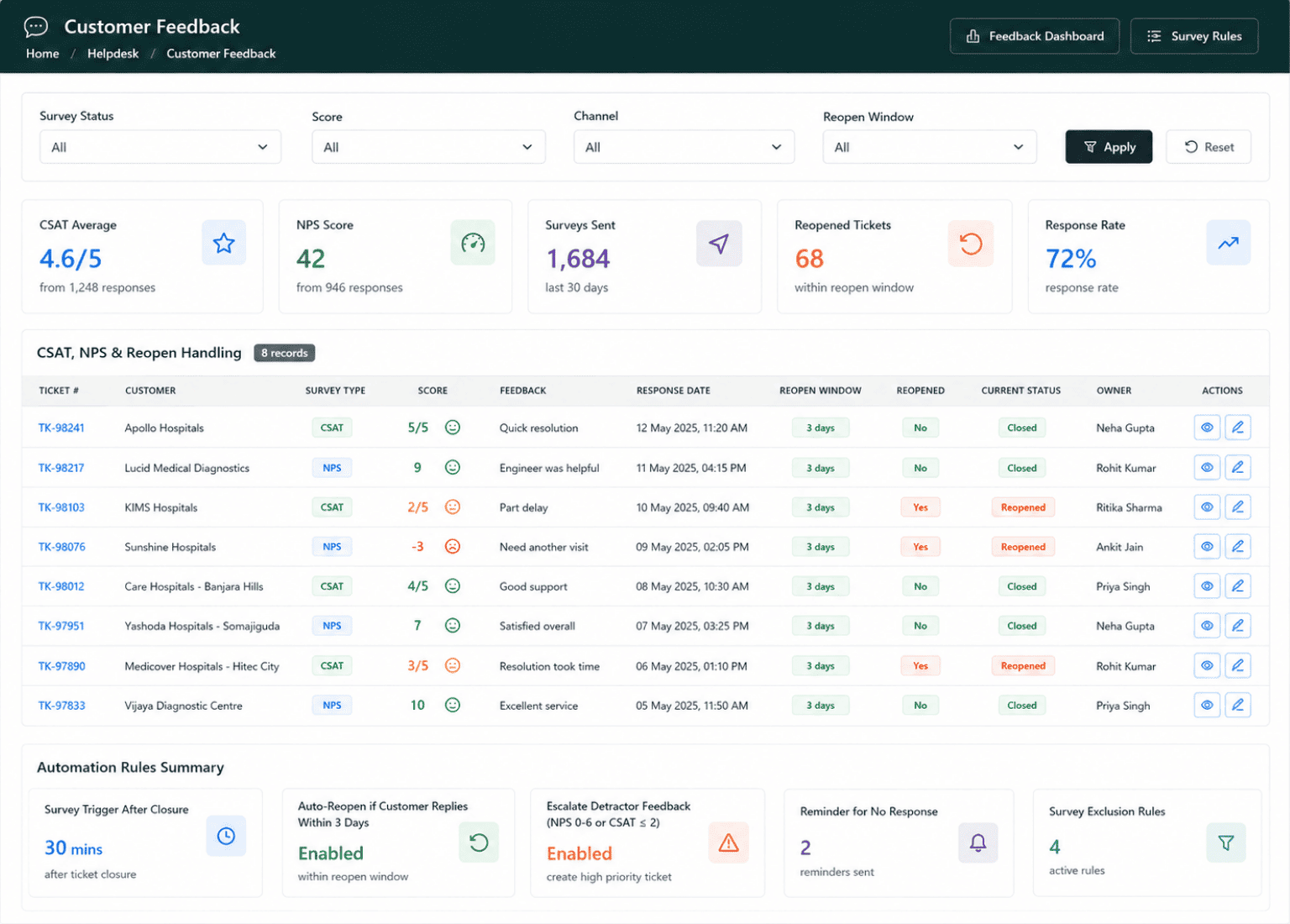View ticket TK-98241 with eye icon
1290x924 pixels.
[x=1207, y=428]
